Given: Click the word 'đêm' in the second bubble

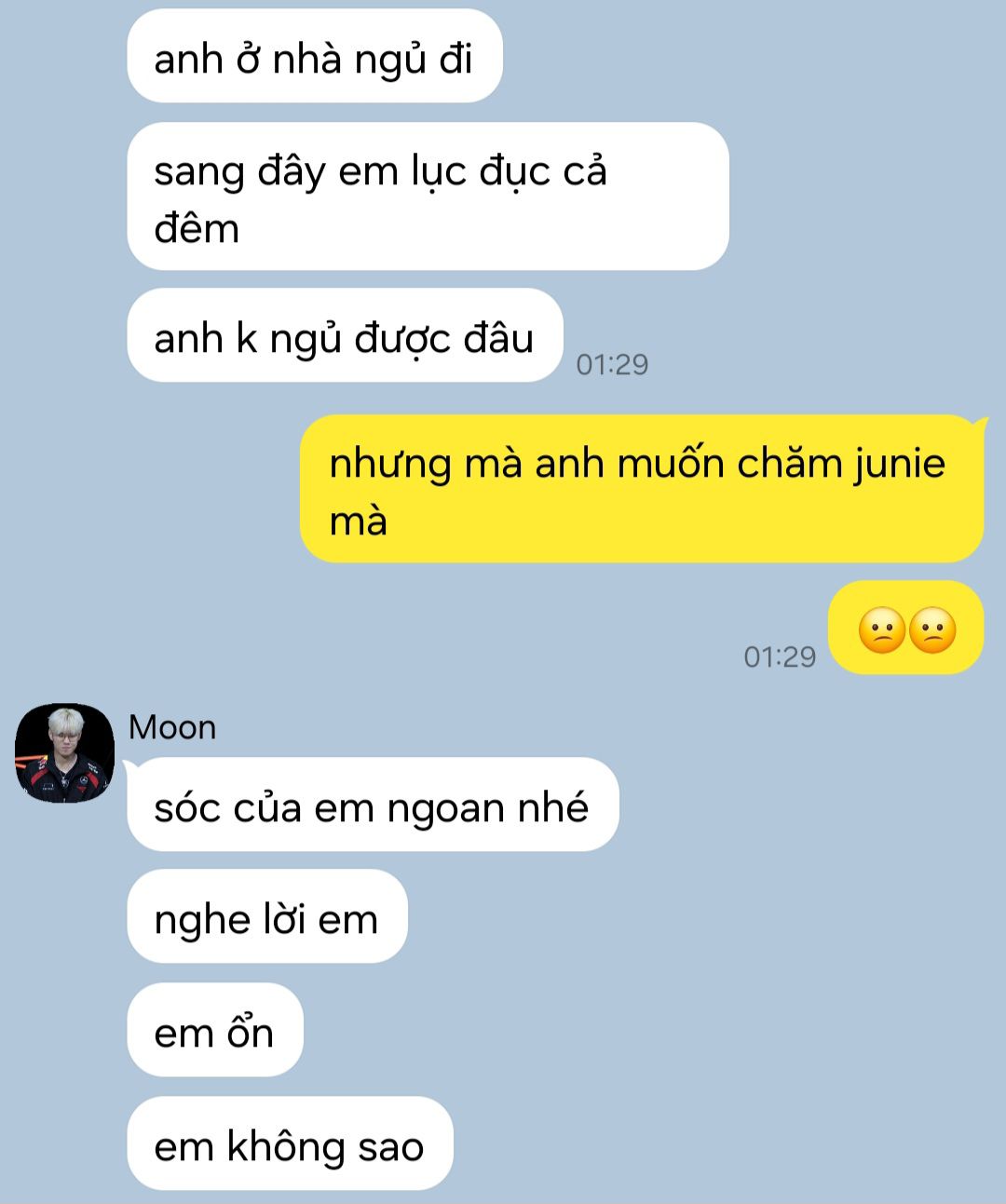Looking at the screenshot, I should click(197, 228).
